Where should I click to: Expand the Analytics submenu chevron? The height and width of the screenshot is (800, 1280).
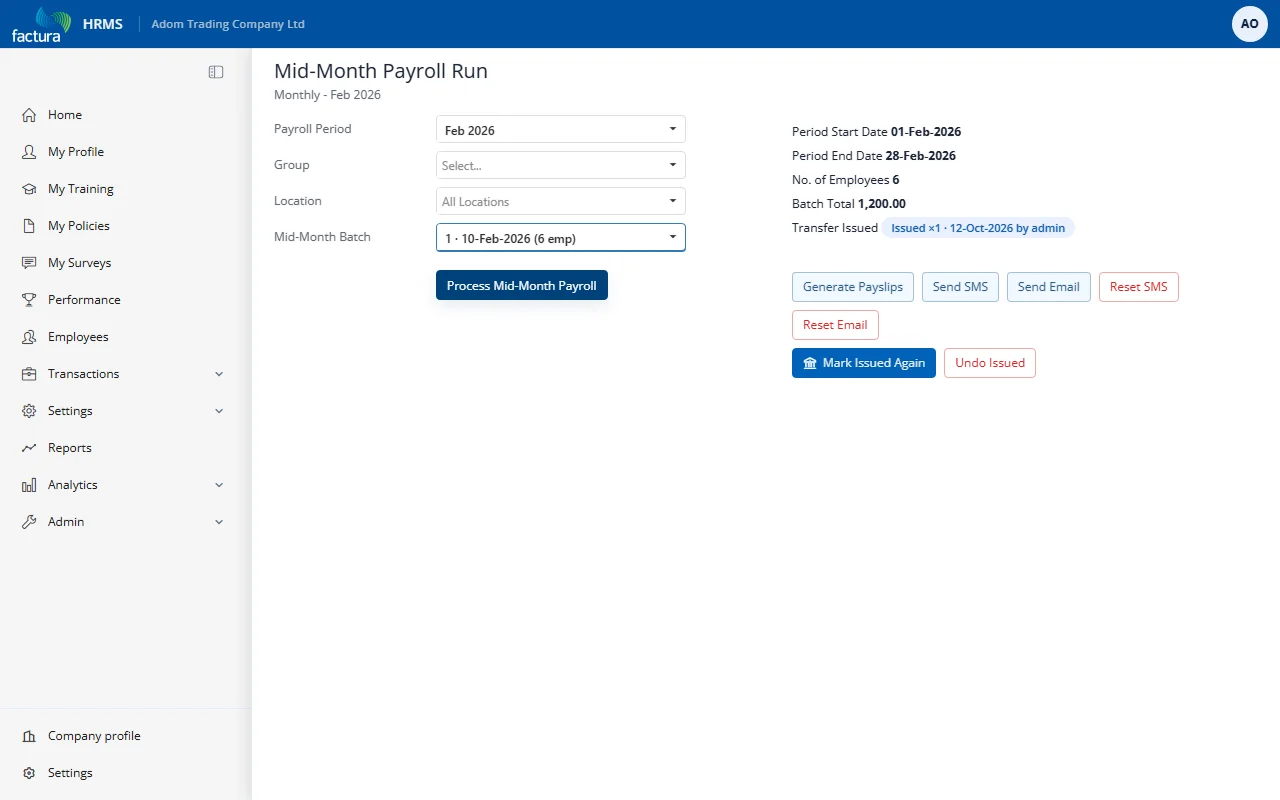219,485
